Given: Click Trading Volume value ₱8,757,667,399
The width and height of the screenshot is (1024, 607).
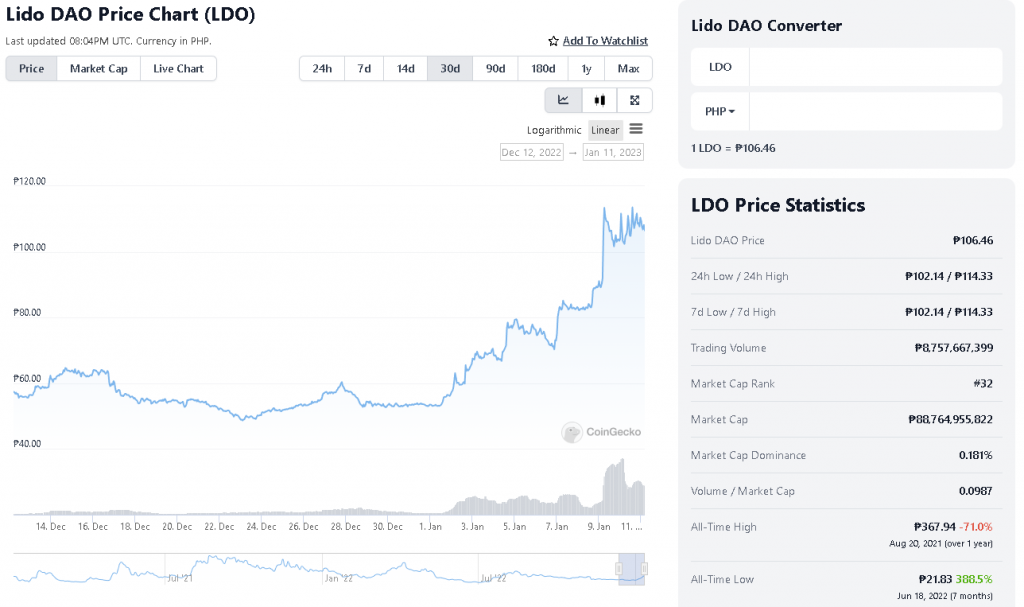Looking at the screenshot, I should click(x=953, y=348).
